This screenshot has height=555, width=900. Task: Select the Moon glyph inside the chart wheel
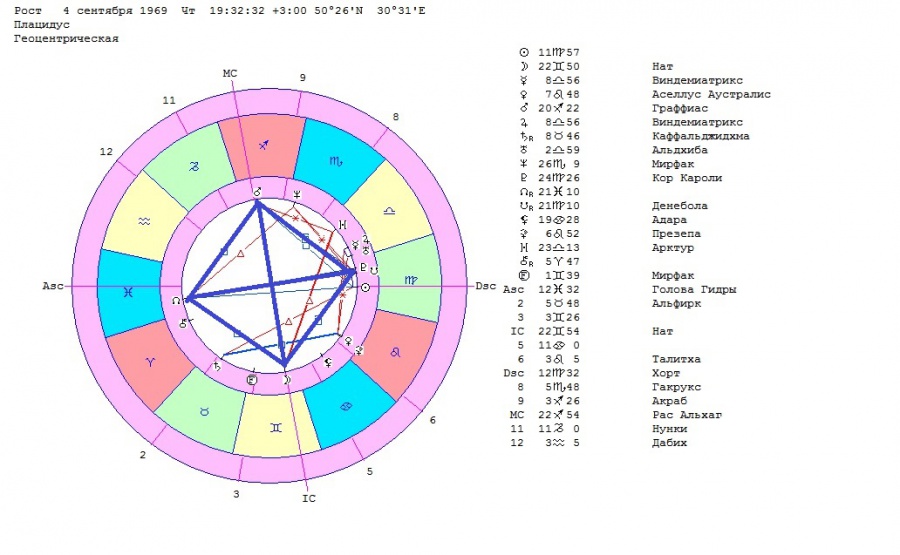287,380
